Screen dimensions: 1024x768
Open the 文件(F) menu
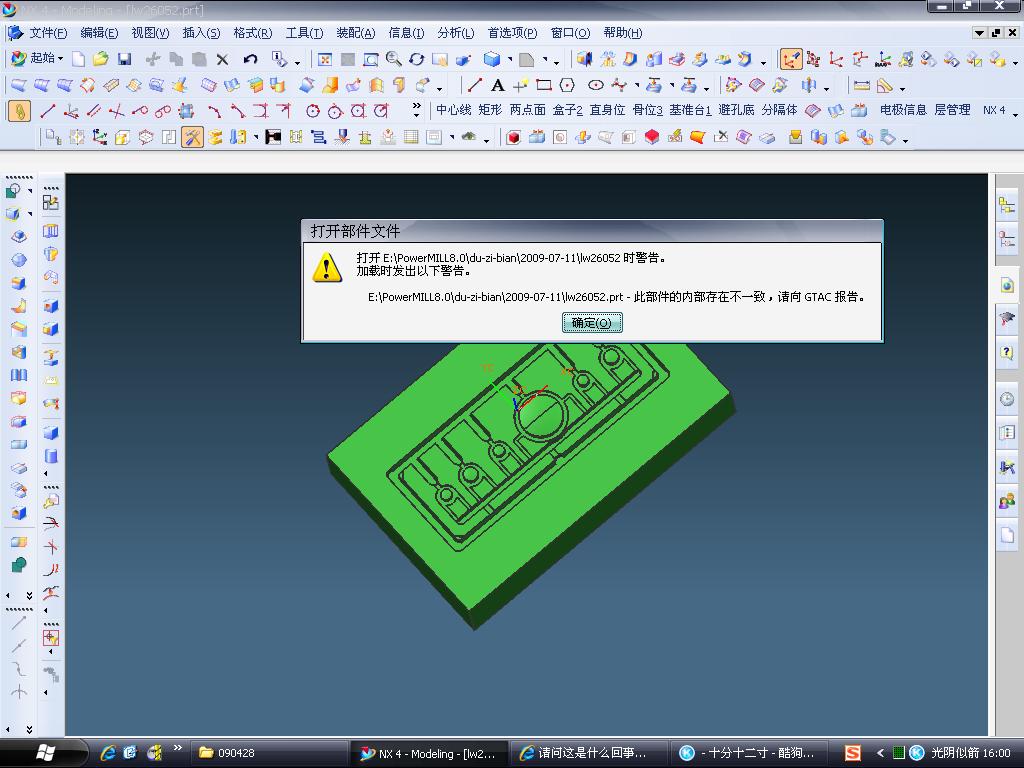point(47,33)
